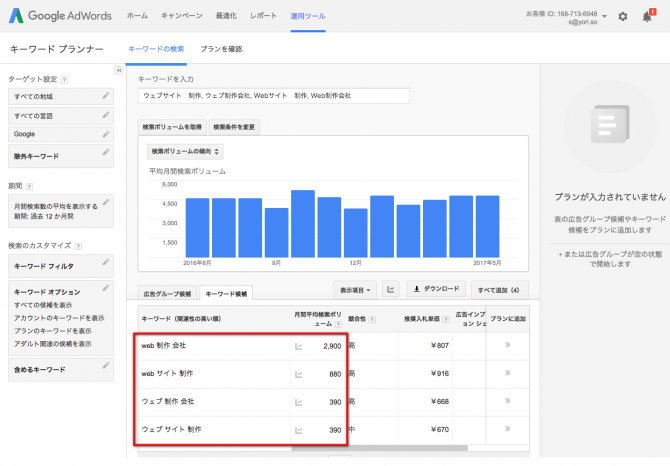
Task: Click アダルト関連の候補を表示 option text
Action: point(53,344)
